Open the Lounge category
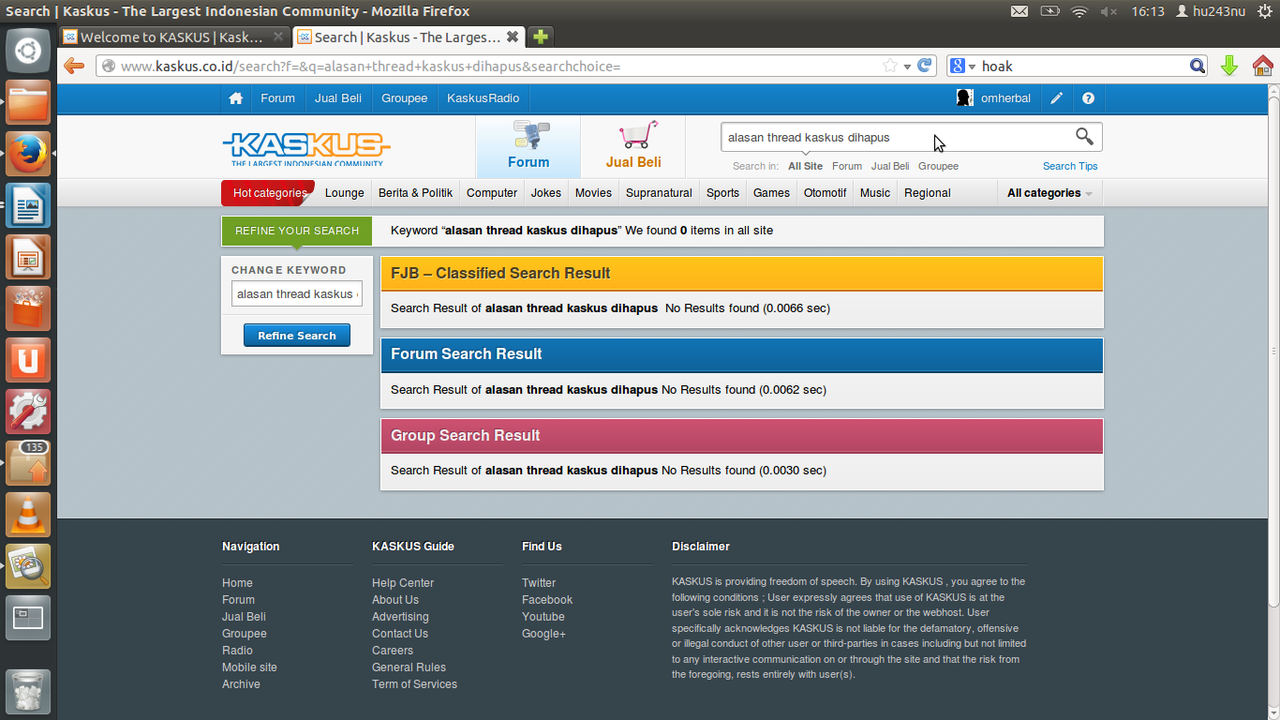Screen dimensions: 1280x720 tap(344, 193)
